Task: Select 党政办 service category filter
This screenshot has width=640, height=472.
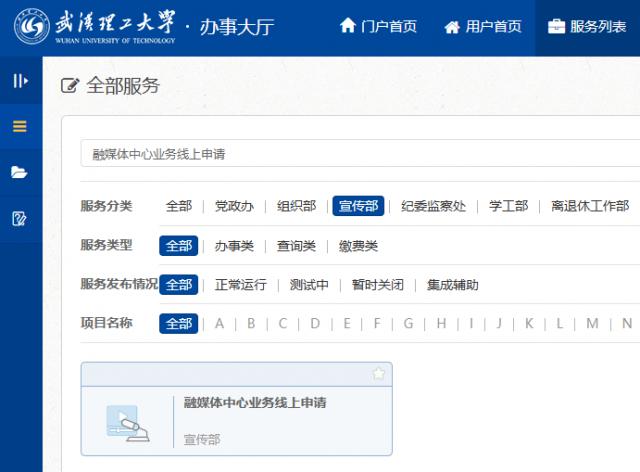Action: point(235,206)
